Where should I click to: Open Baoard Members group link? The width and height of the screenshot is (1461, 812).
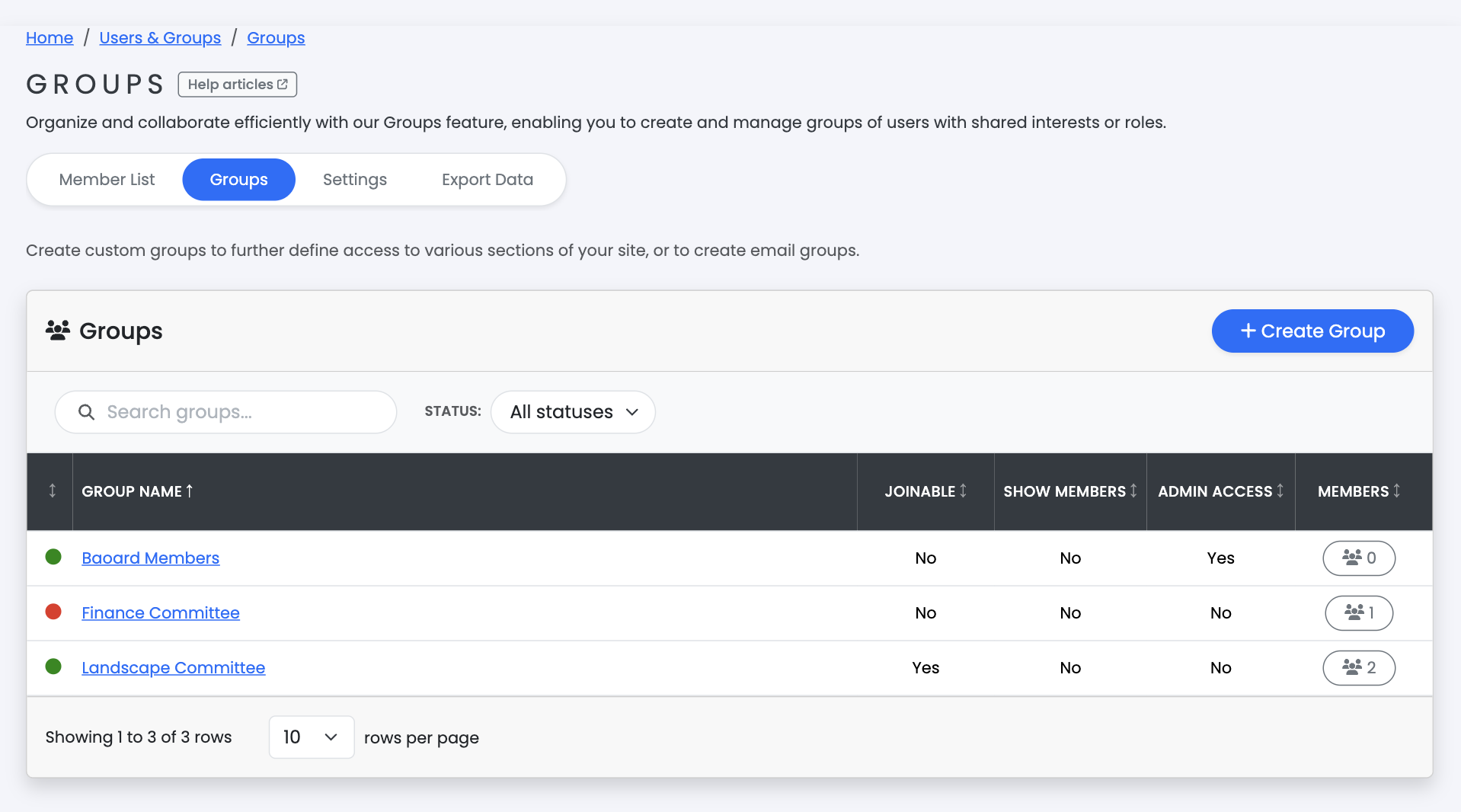(151, 558)
